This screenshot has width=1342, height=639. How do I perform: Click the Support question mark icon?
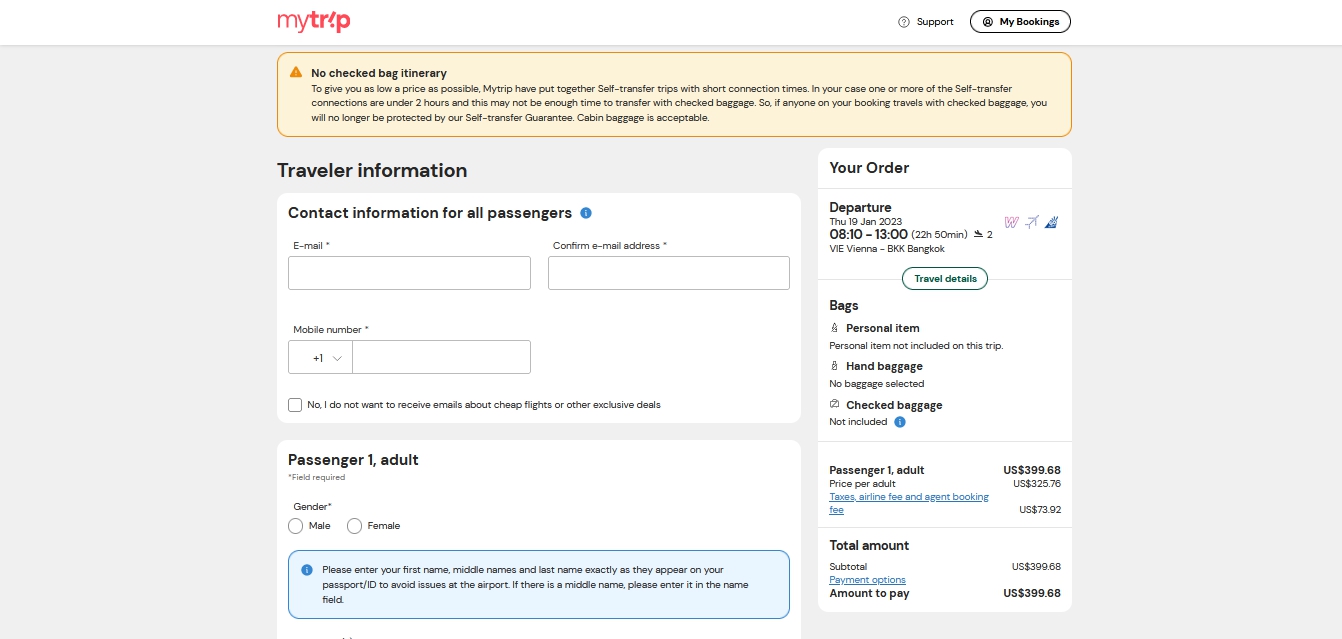[x=904, y=22]
